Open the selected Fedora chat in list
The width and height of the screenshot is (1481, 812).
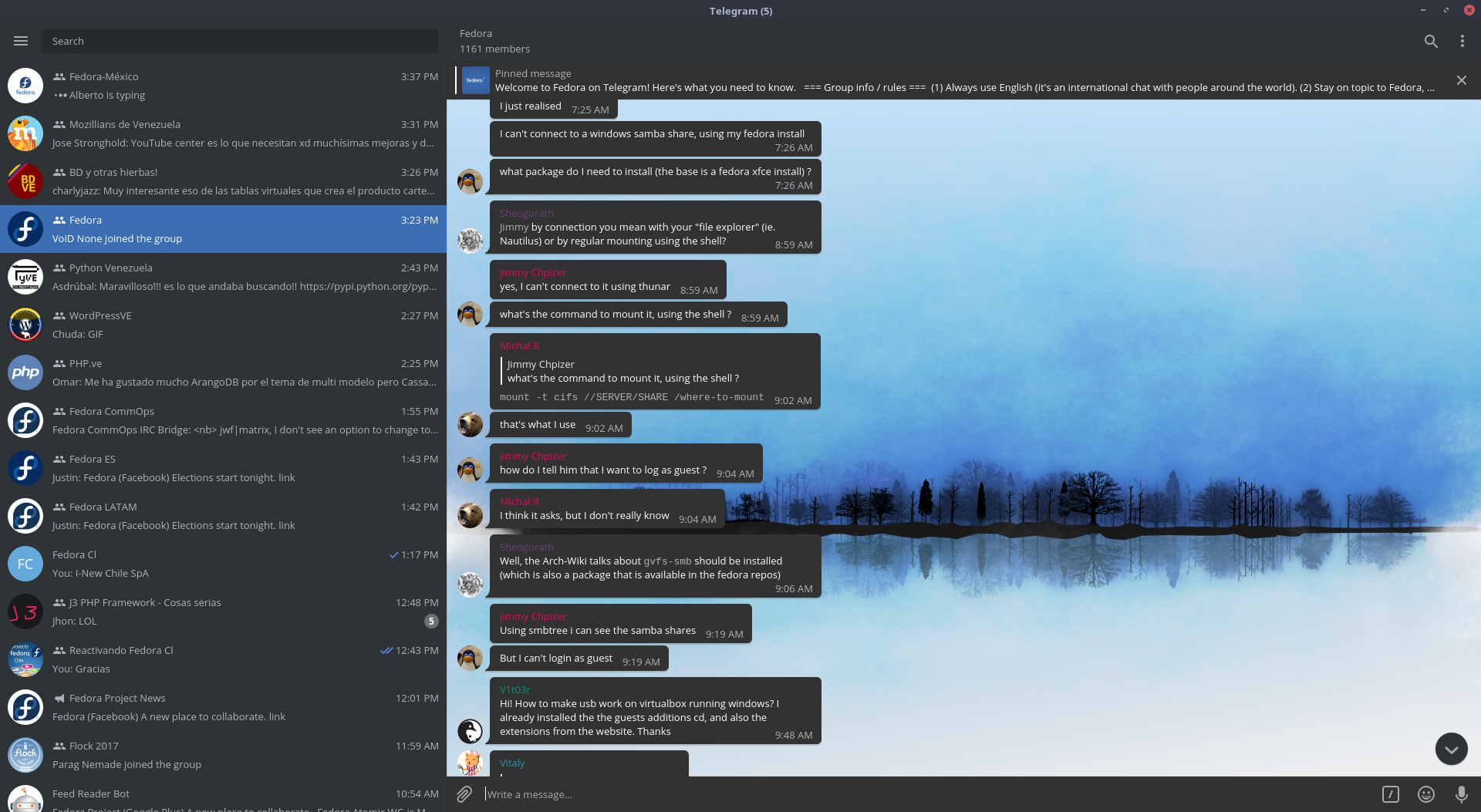click(x=223, y=229)
